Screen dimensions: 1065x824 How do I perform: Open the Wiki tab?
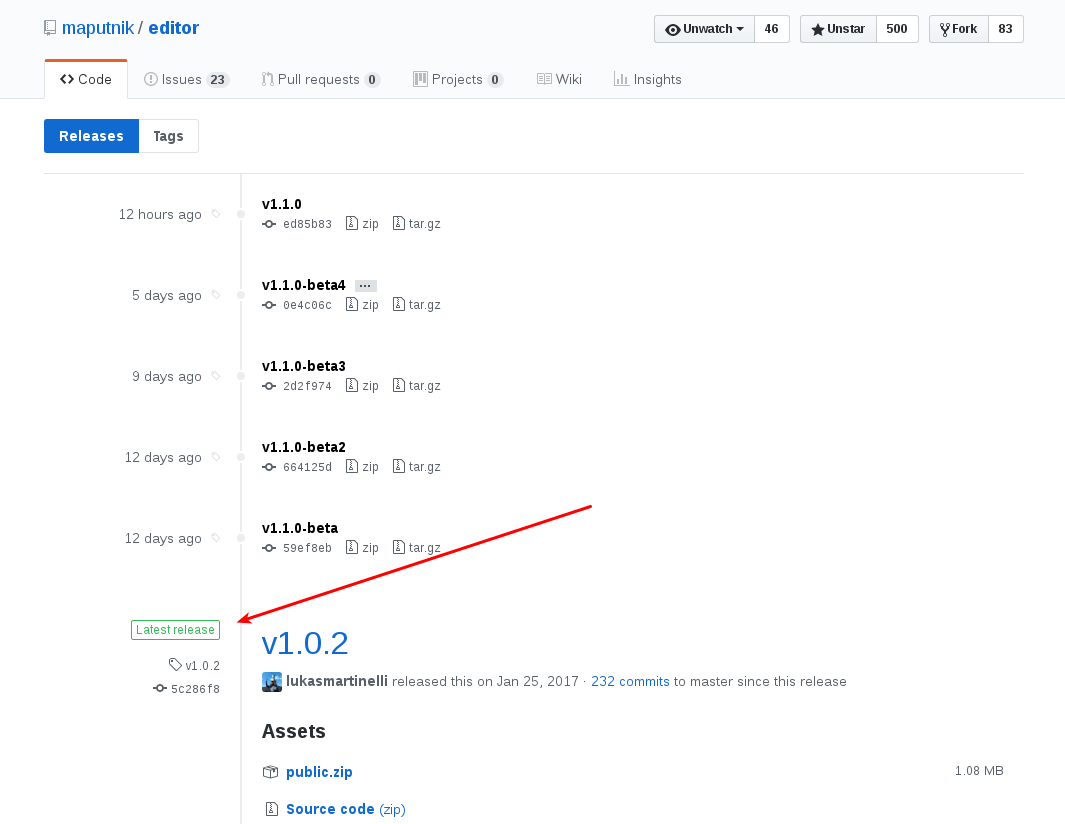pos(559,78)
